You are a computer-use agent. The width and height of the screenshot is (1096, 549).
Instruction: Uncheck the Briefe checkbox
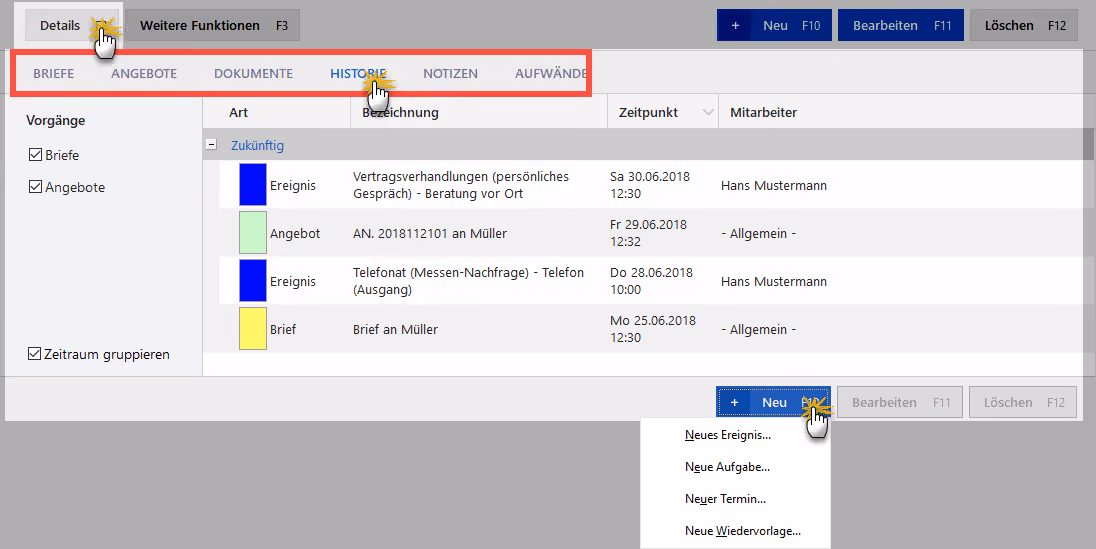pos(35,155)
